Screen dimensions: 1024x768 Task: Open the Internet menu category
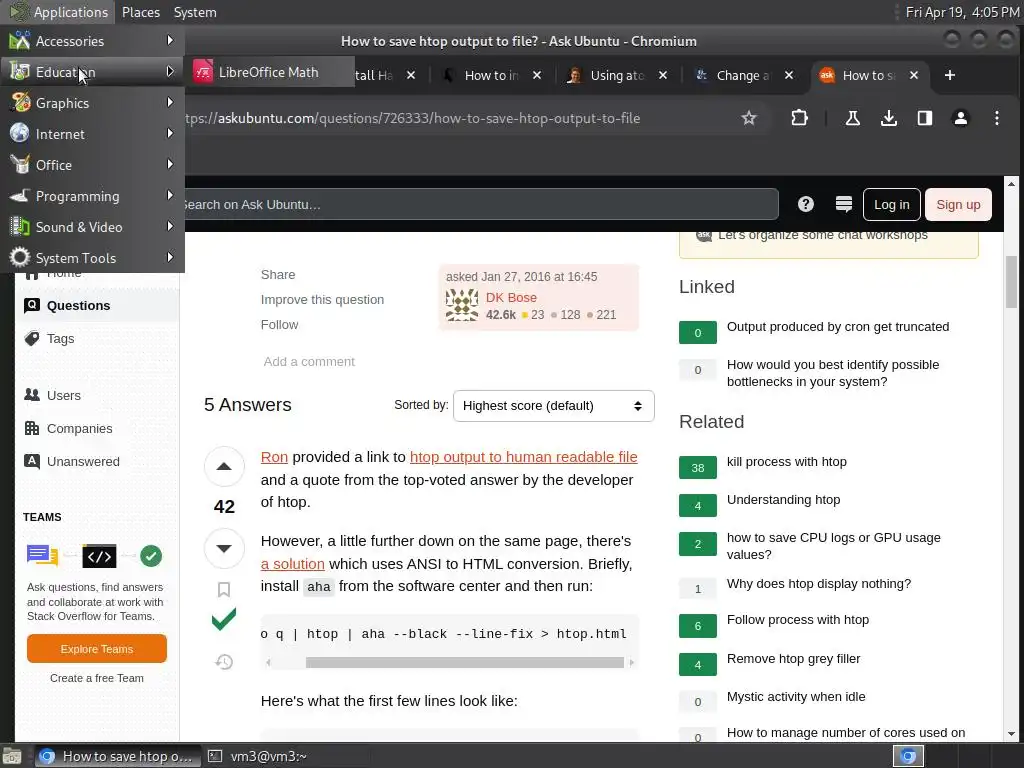[x=92, y=134]
